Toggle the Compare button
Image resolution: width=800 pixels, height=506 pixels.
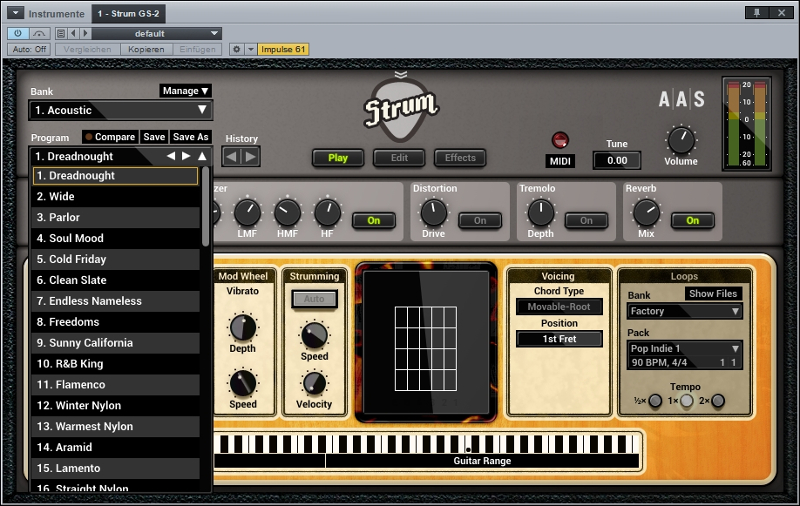110,137
